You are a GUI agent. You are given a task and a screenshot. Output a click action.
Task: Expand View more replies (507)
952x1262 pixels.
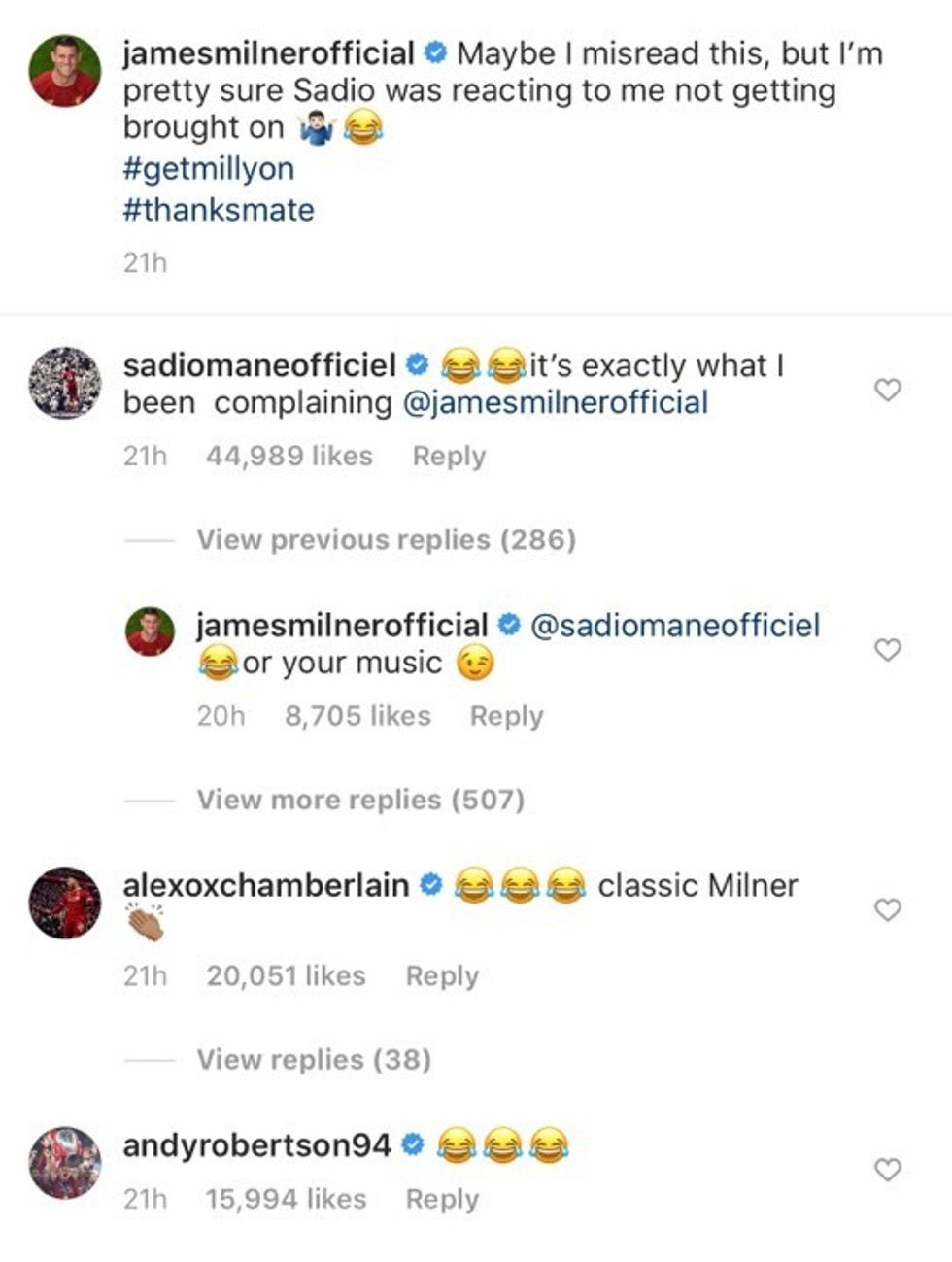[360, 800]
